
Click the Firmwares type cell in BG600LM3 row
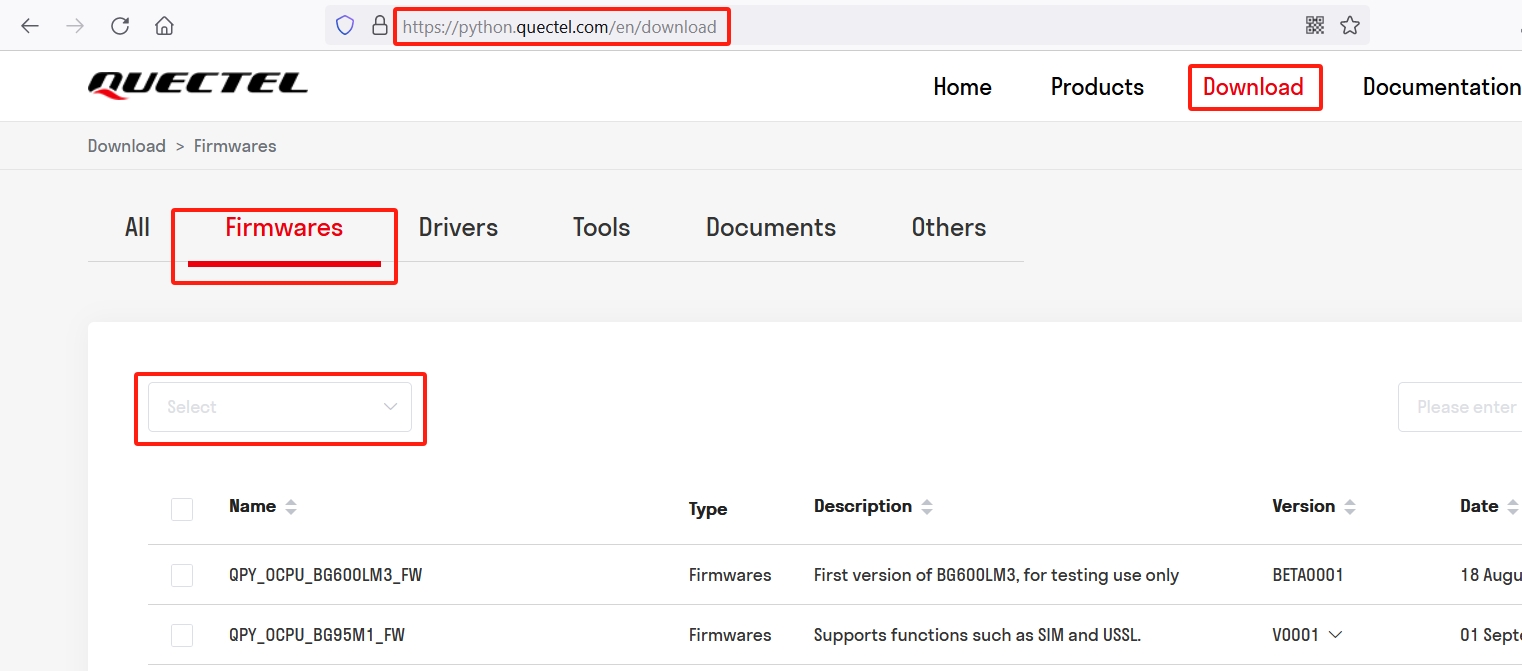pos(730,575)
